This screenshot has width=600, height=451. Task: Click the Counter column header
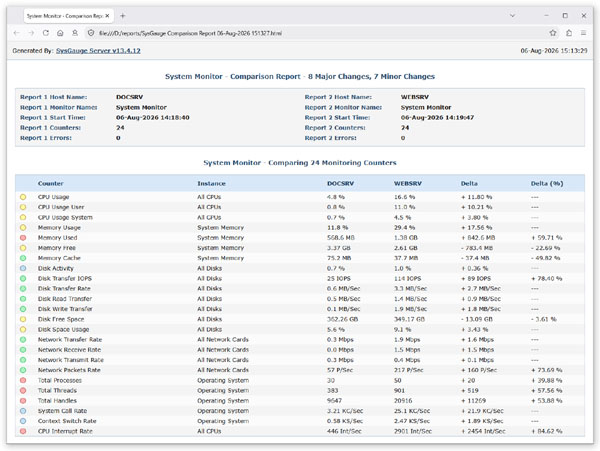coord(51,183)
